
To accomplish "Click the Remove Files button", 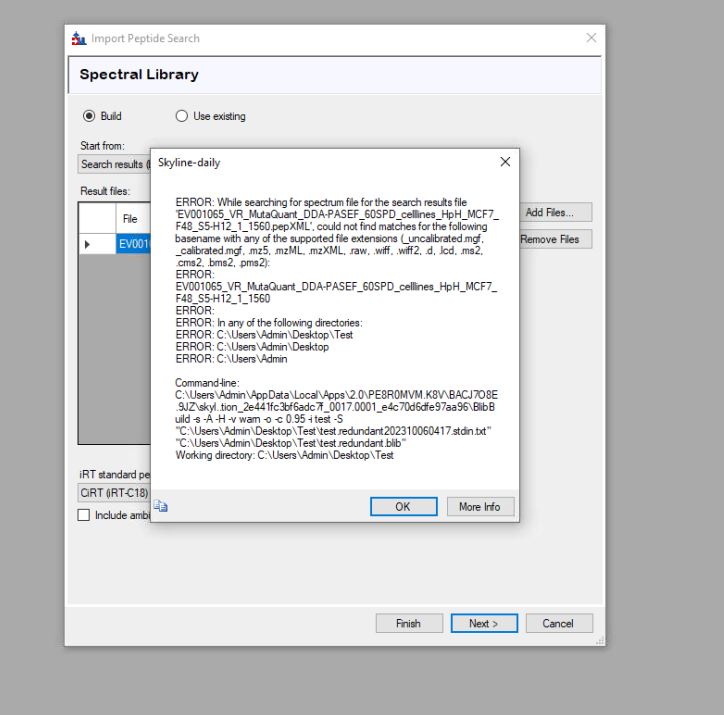I will click(x=555, y=240).
